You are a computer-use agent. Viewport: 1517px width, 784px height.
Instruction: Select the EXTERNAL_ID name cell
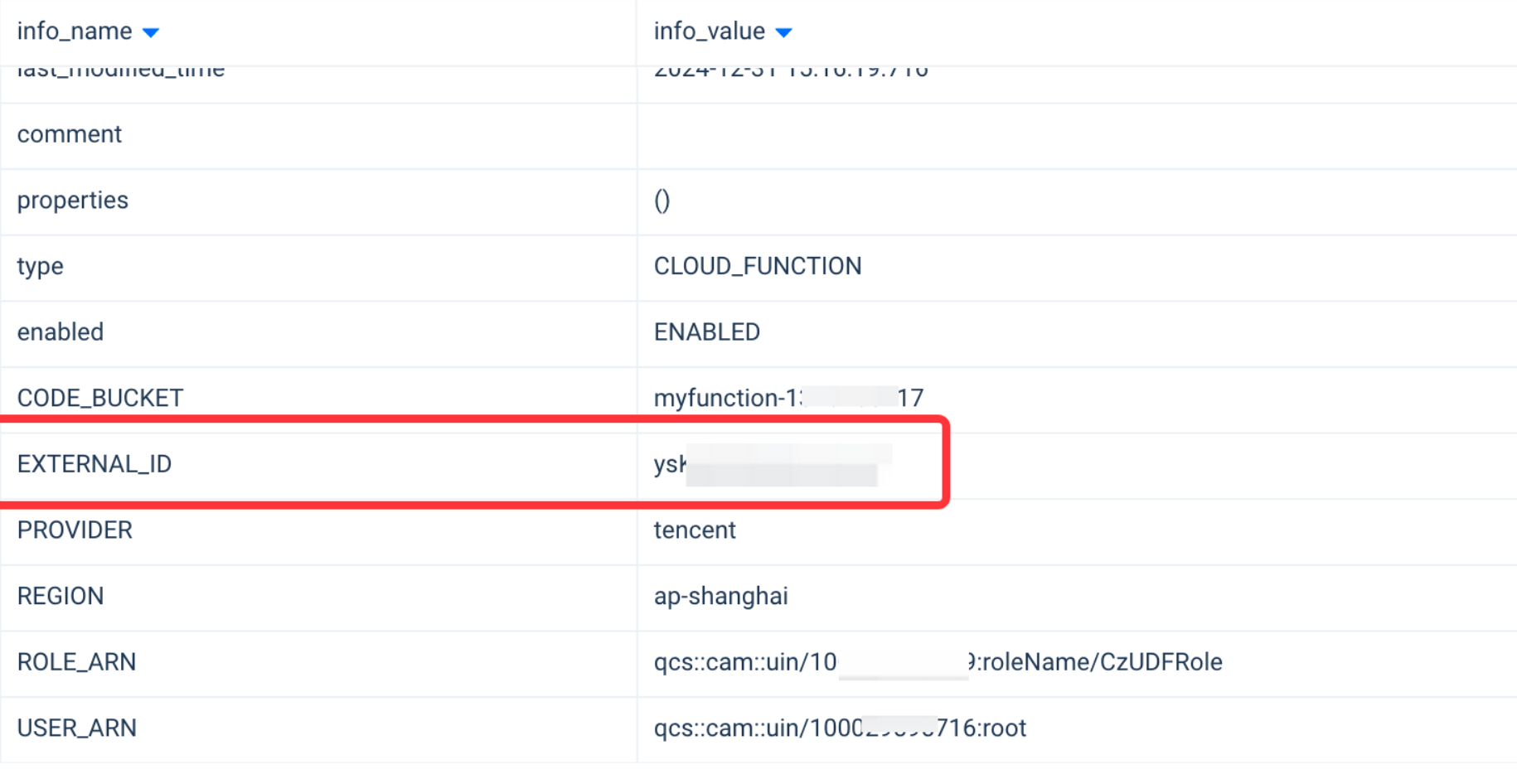(95, 464)
